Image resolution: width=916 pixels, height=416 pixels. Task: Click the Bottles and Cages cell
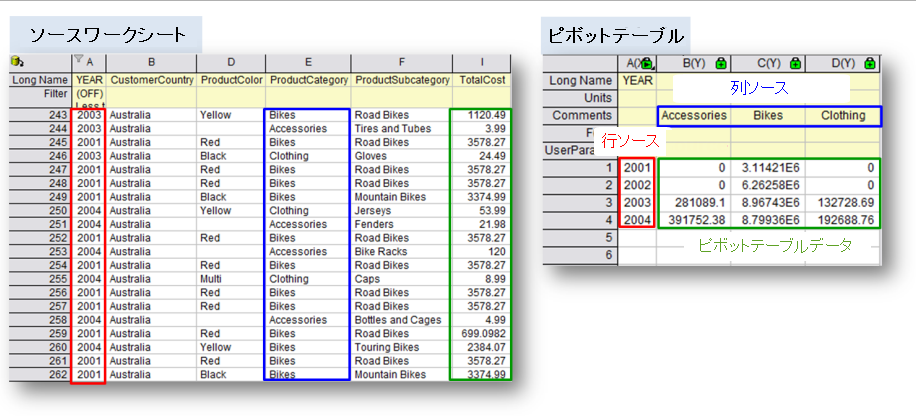401,320
